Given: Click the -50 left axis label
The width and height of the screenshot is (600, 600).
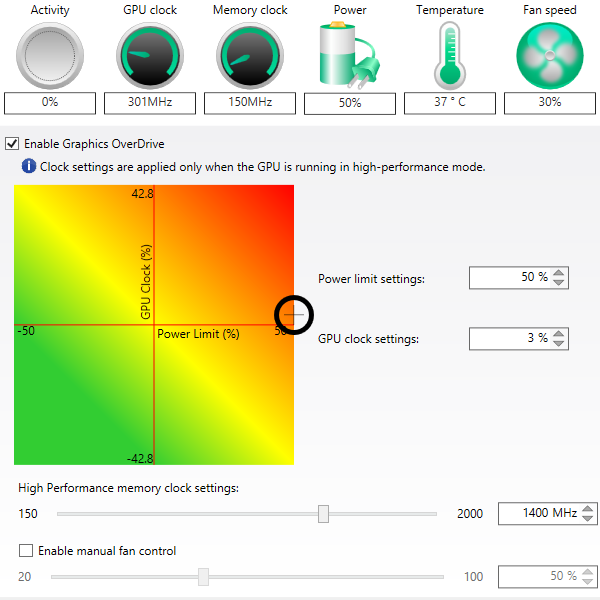Looking at the screenshot, I should click(26, 331).
